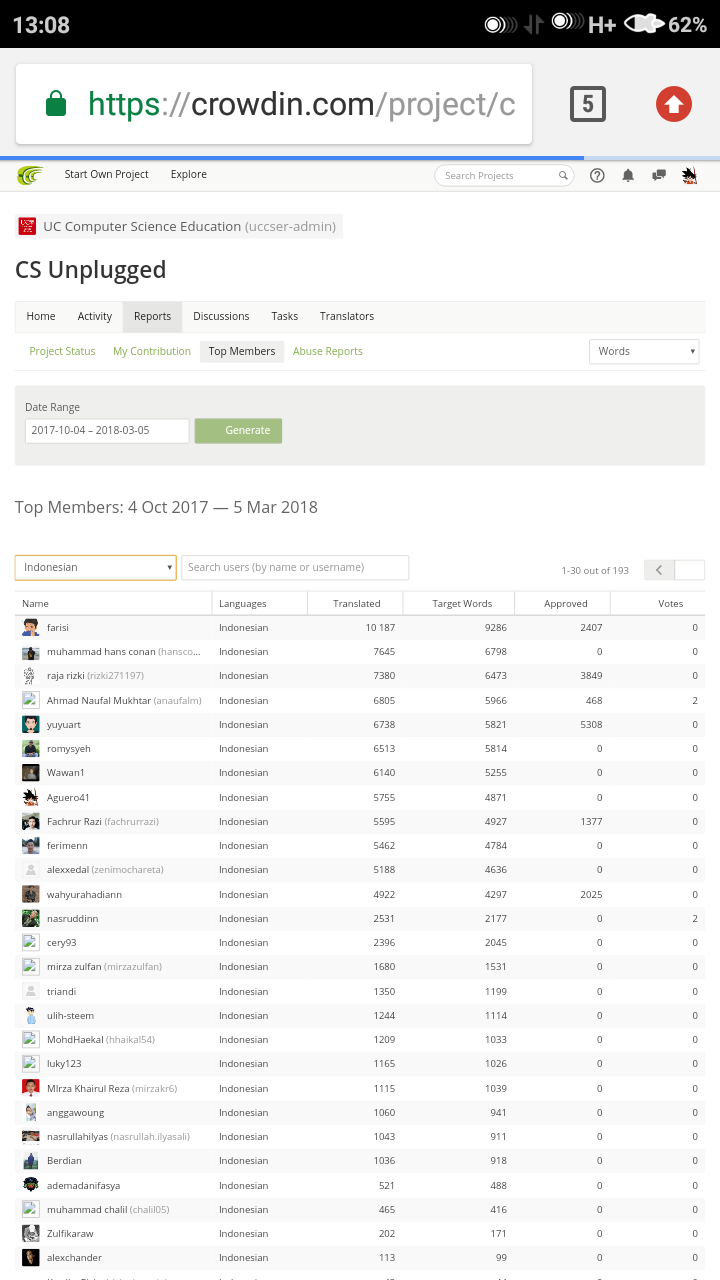The height and width of the screenshot is (1280, 720).
Task: Select the Reports tab
Action: pos(152,316)
